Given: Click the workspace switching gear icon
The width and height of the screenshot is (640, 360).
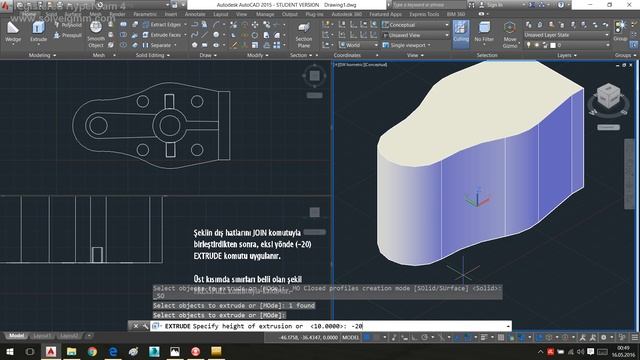Looking at the screenshot, I should coord(603,338).
